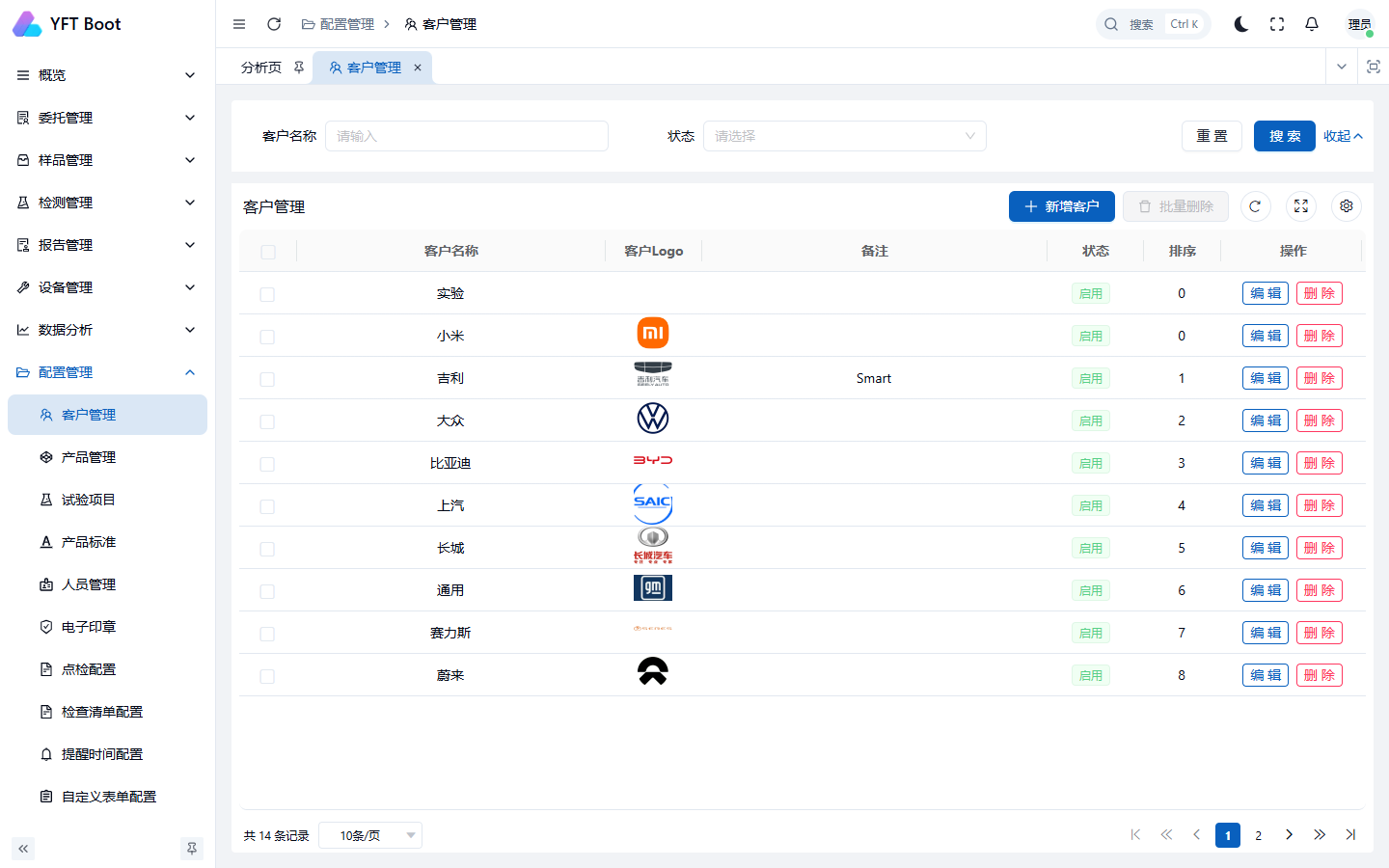Enter fullscreen via header fullscreen icon
1389x868 pixels.
[x=1277, y=24]
